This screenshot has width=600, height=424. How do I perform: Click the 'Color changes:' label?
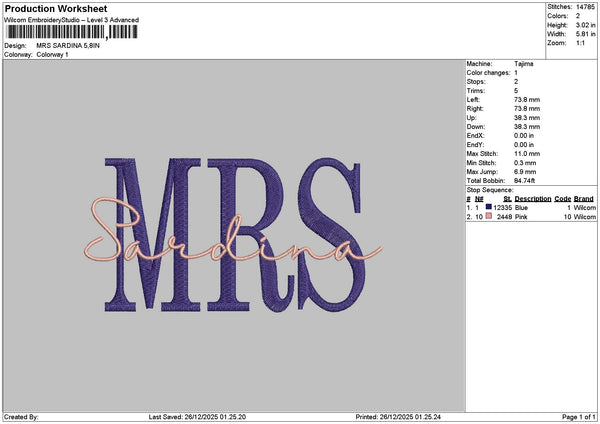[x=488, y=73]
